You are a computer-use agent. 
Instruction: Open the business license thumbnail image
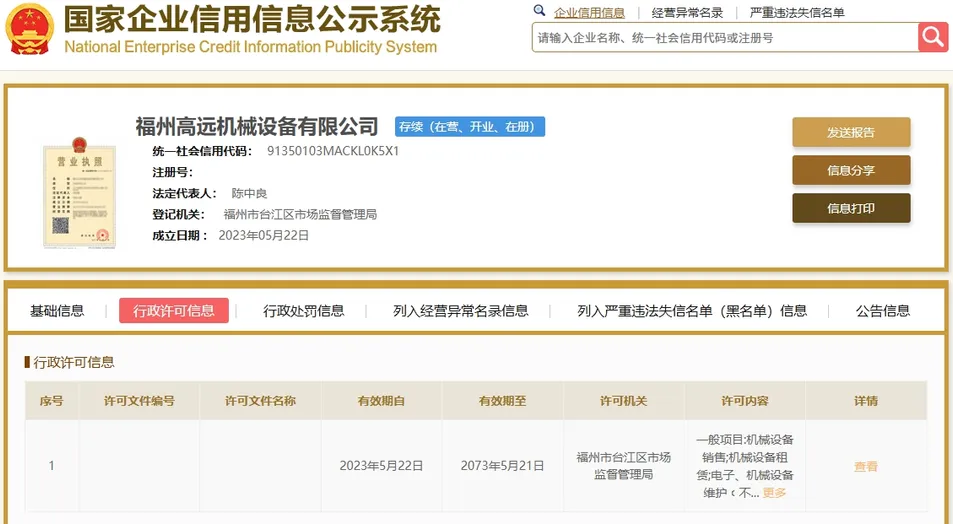click(79, 193)
